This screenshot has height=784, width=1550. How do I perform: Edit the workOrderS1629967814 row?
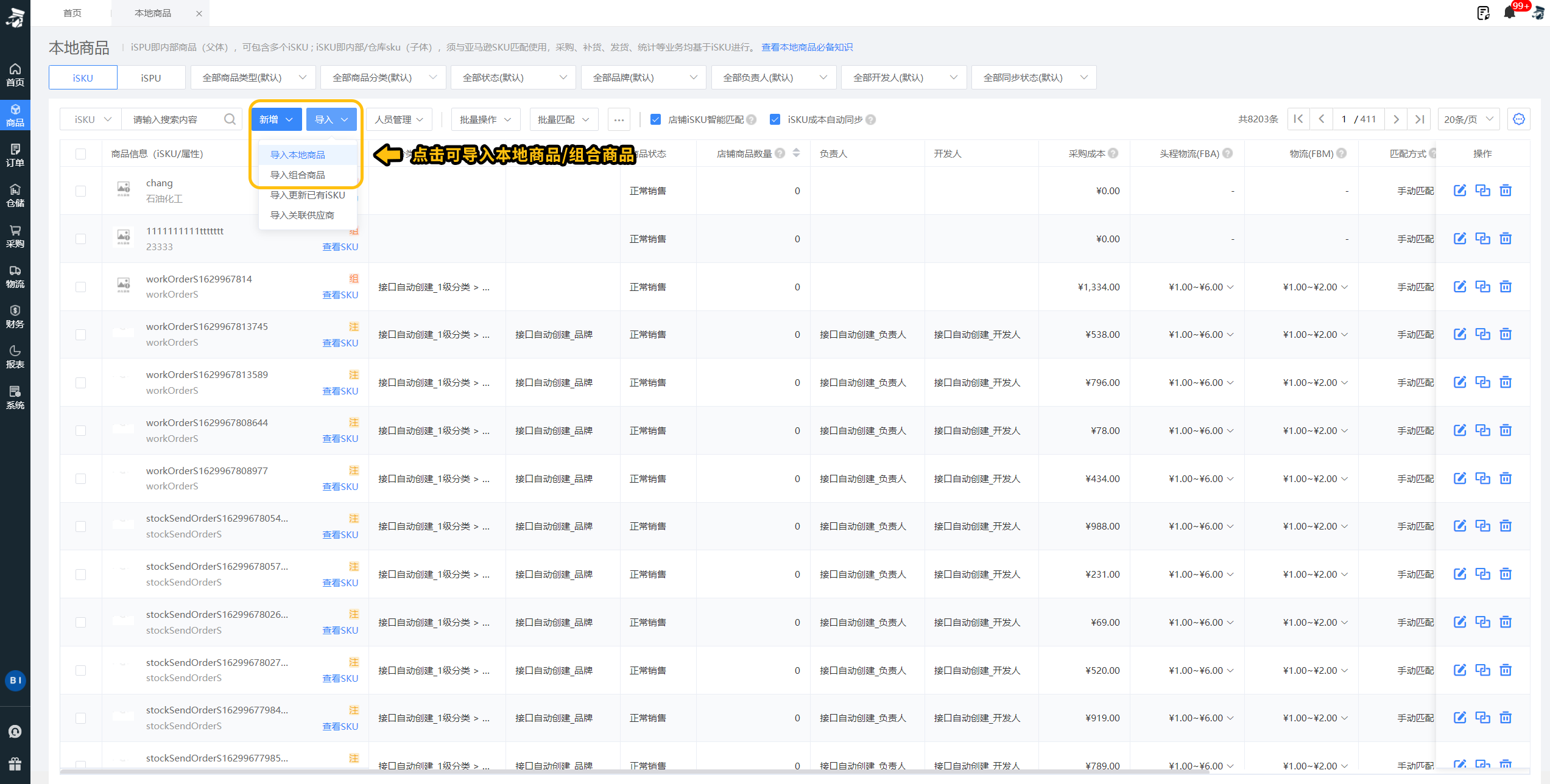click(x=1460, y=287)
